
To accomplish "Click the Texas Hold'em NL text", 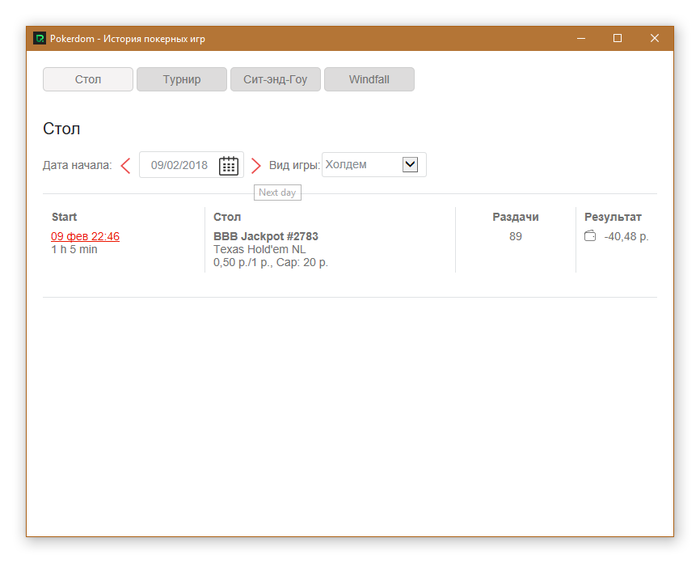I will [259, 249].
